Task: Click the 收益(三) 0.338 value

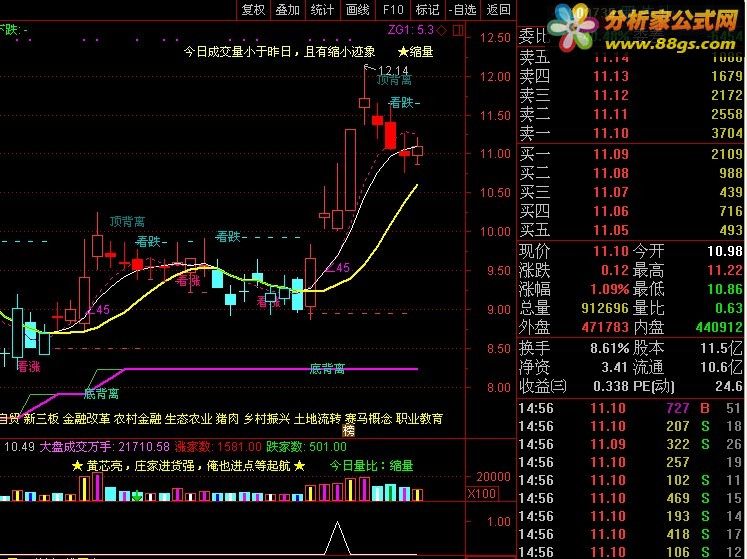Action: coord(611,386)
